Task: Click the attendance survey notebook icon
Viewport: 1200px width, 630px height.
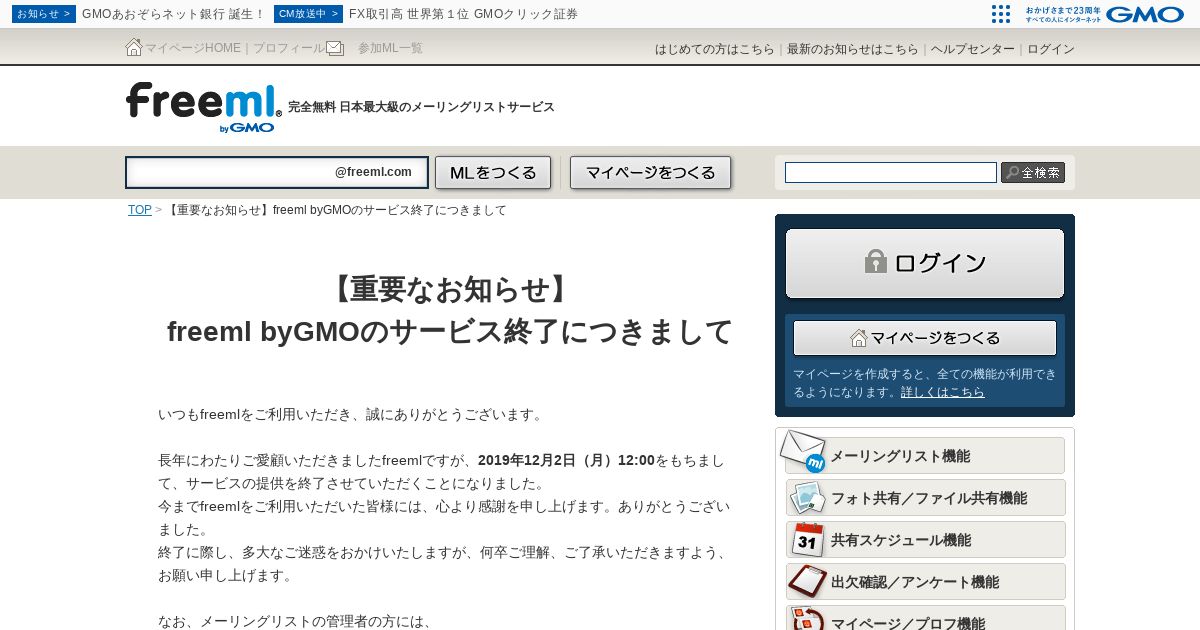Action: click(x=806, y=581)
